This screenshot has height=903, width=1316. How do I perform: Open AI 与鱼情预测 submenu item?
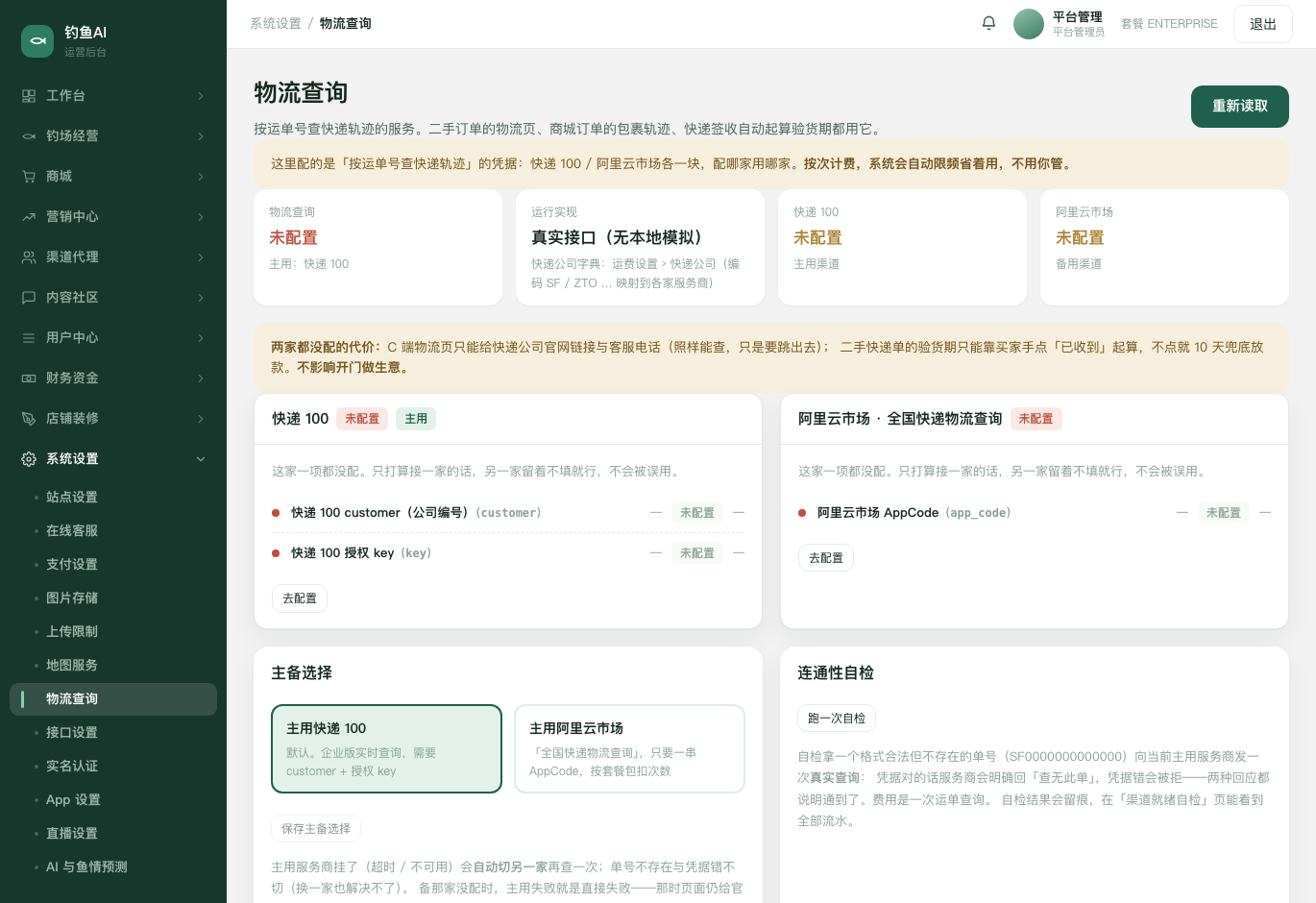[113, 867]
